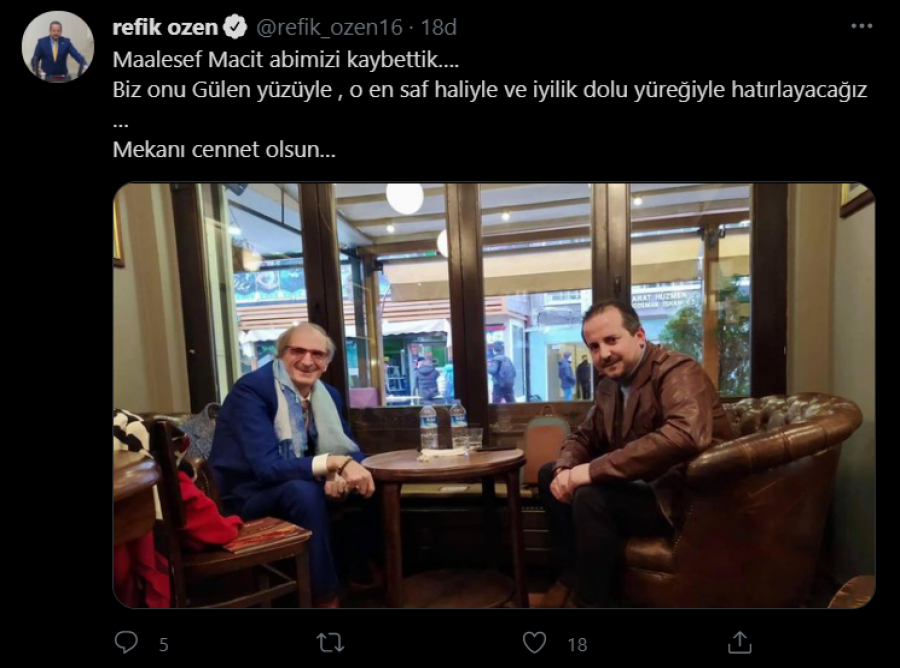The height and width of the screenshot is (668, 900).
Task: Open refik ozen's profile avatar picture
Action: point(57,47)
